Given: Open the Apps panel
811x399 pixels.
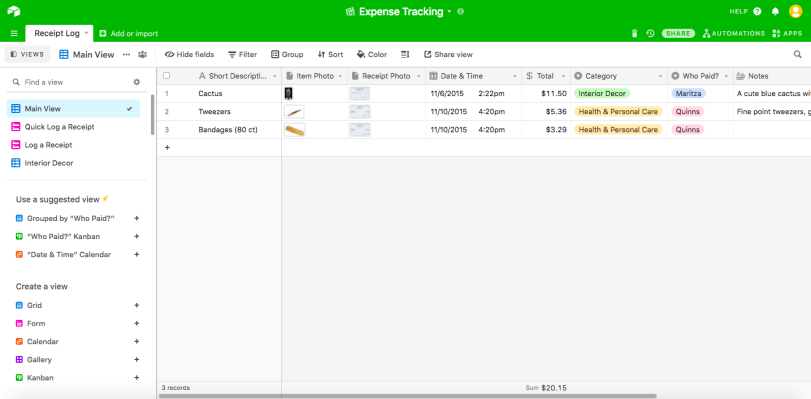Looking at the screenshot, I should pos(787,34).
